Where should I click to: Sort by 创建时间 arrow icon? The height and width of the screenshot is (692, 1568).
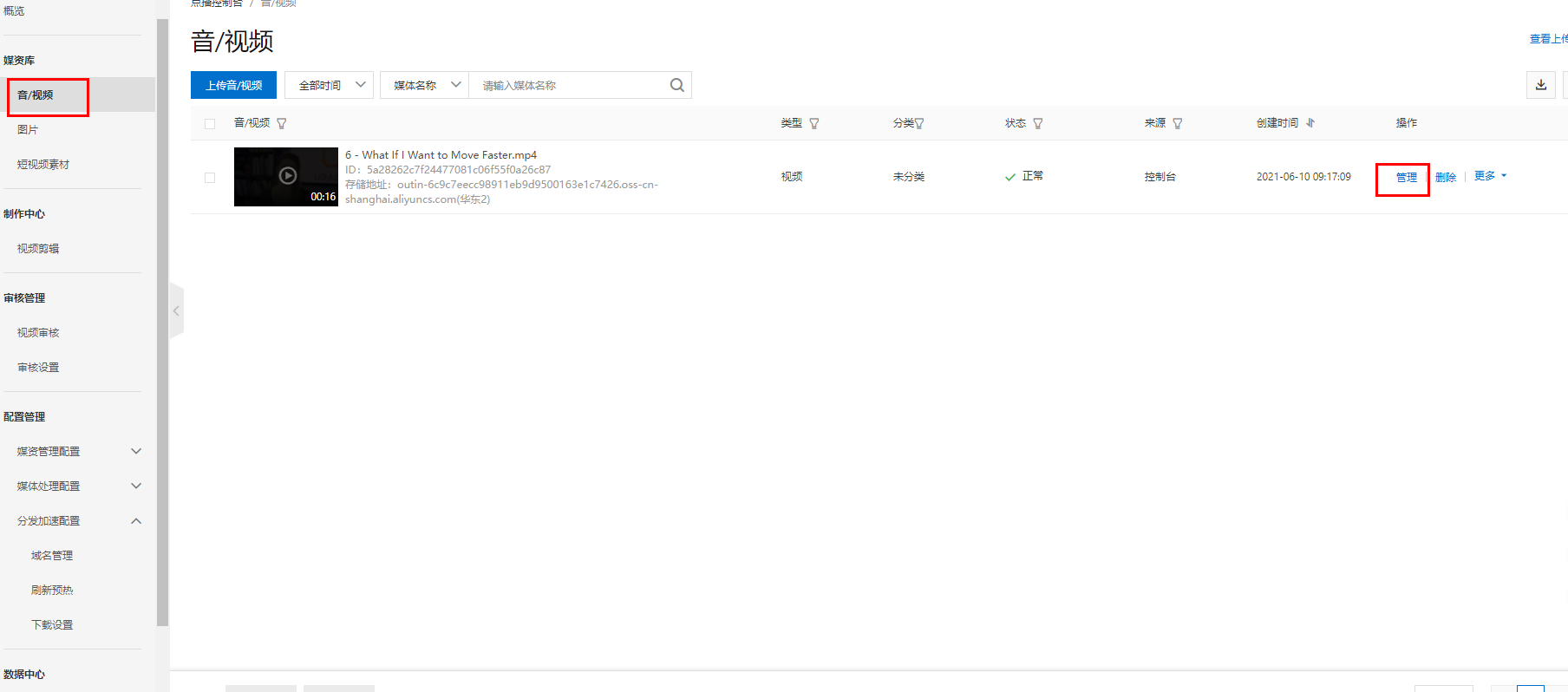click(1310, 123)
